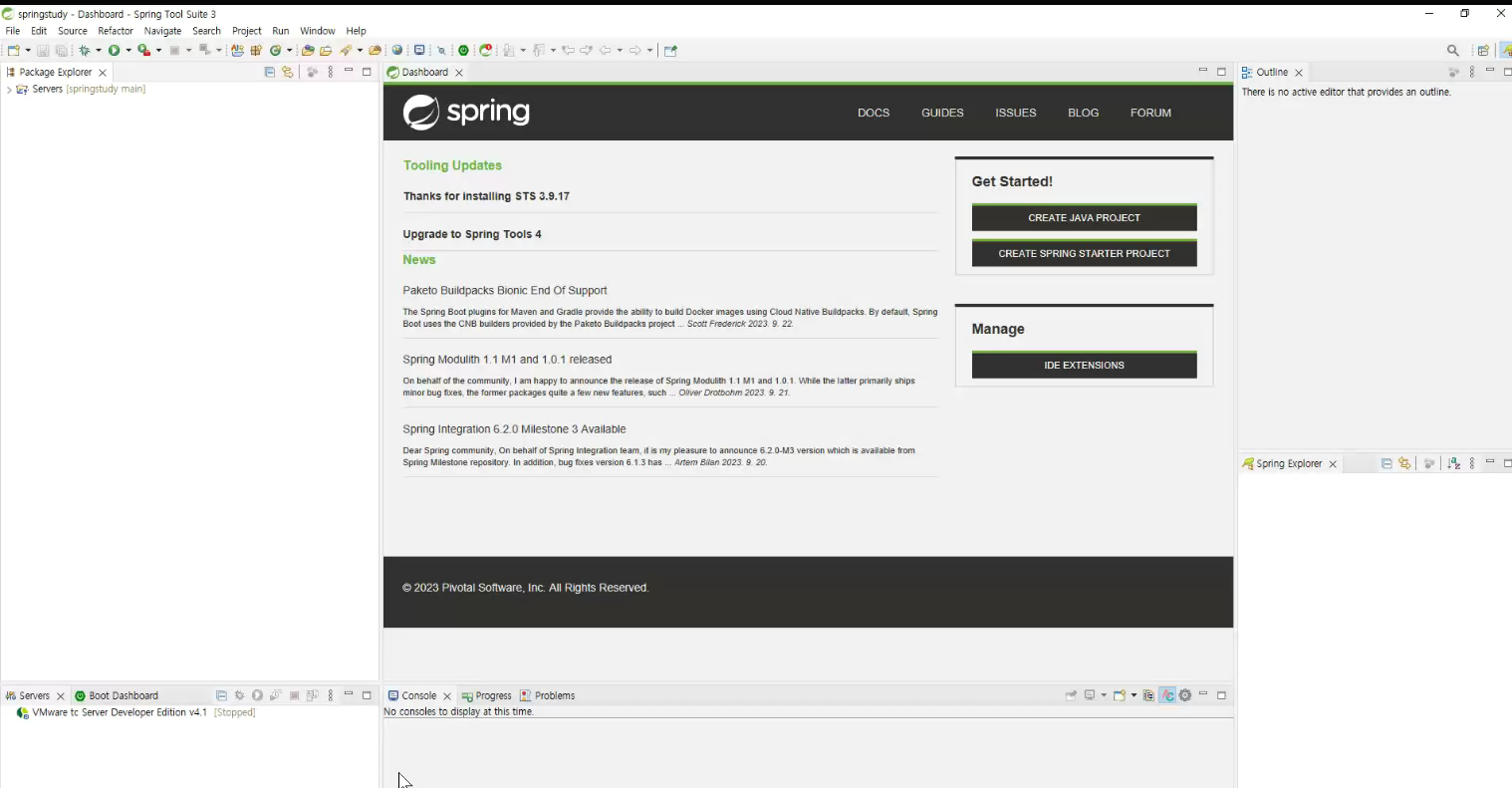Click the BLOG link in Spring header

tap(1084, 113)
